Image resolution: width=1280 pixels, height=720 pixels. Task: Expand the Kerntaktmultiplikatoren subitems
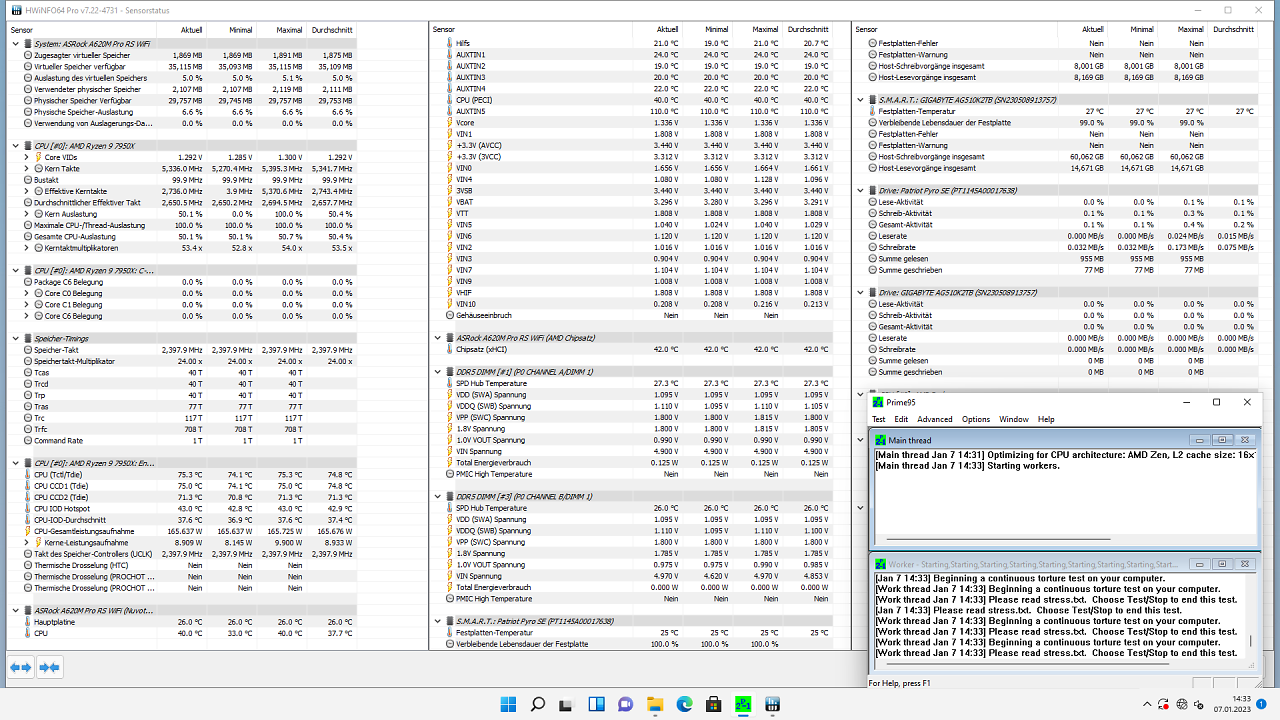pos(27,248)
